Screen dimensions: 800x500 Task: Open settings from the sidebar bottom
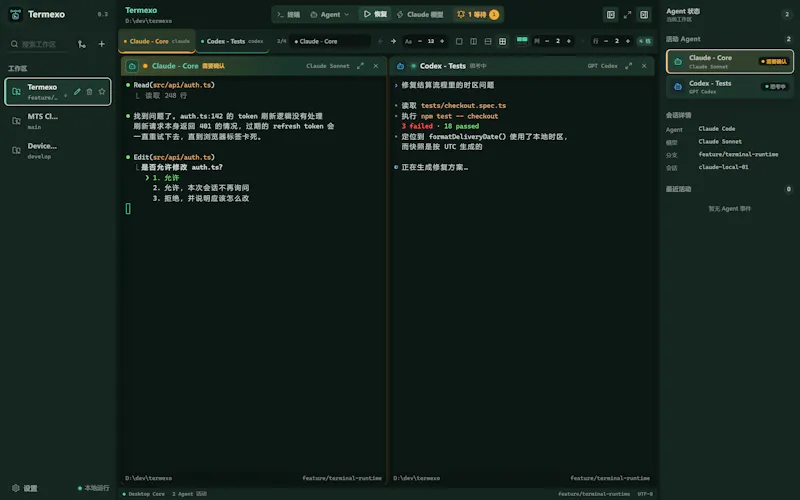pyautogui.click(x=24, y=488)
